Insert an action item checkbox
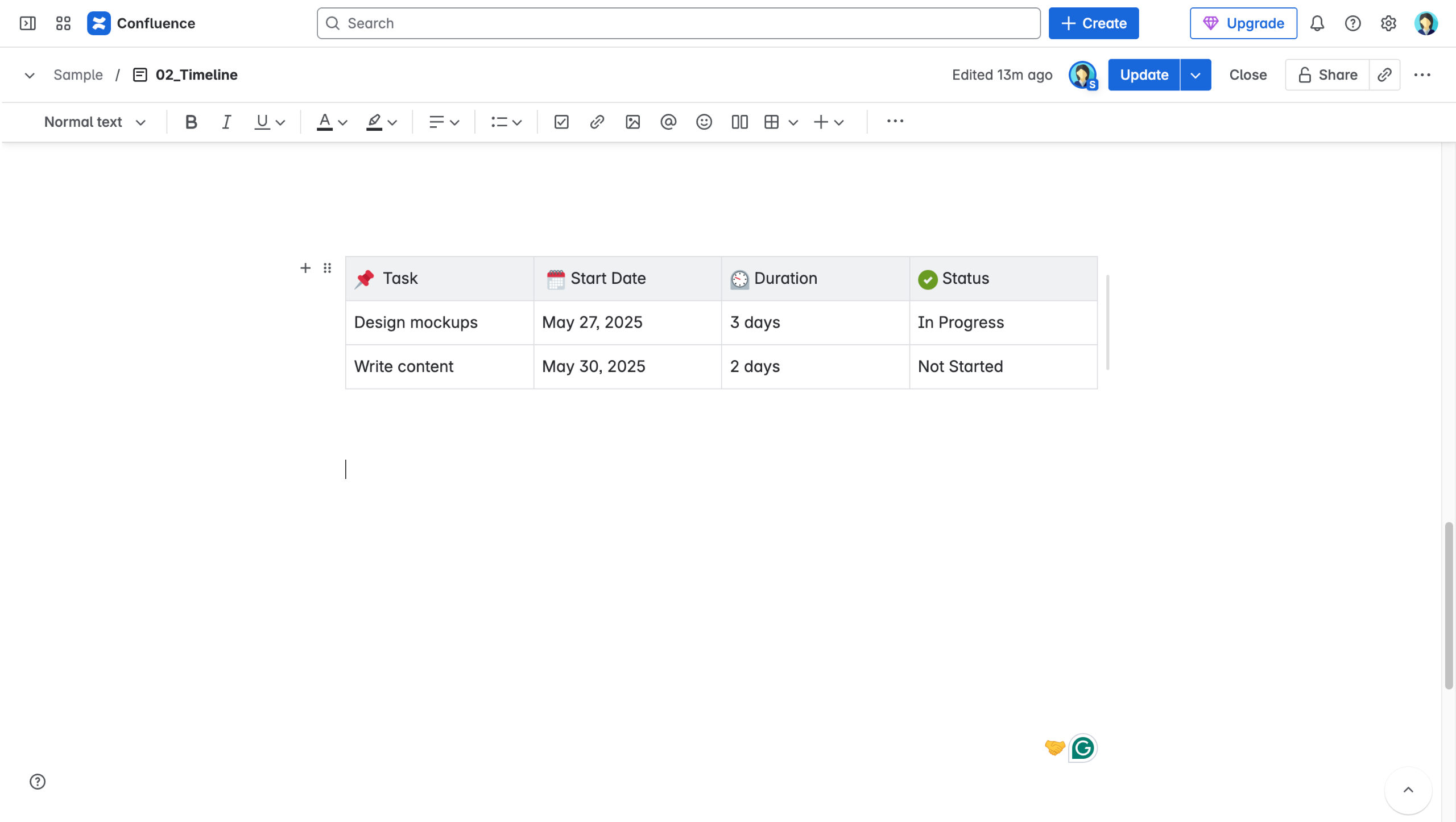Screen dimensions: 1456x822 pos(561,122)
